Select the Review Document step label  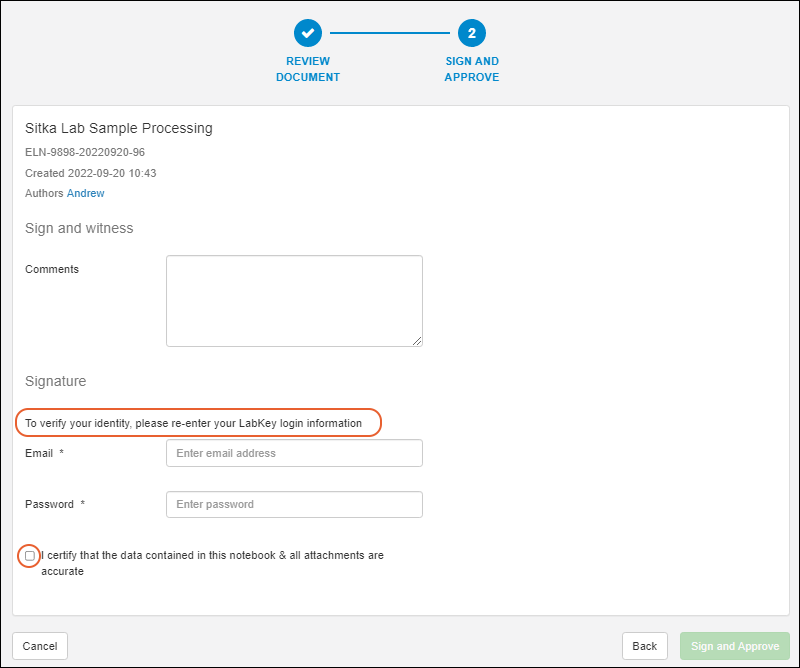click(308, 69)
